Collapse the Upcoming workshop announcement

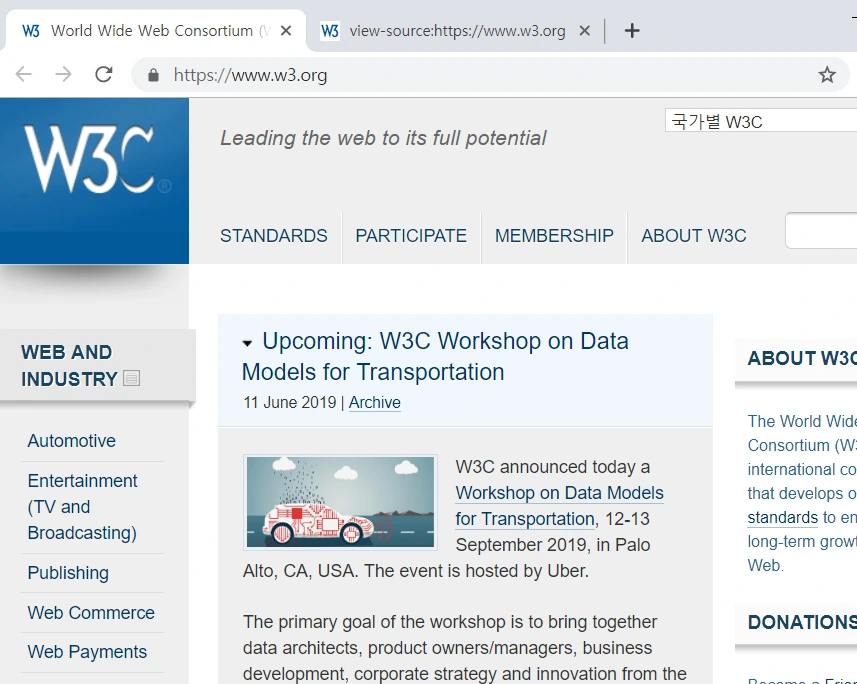247,342
